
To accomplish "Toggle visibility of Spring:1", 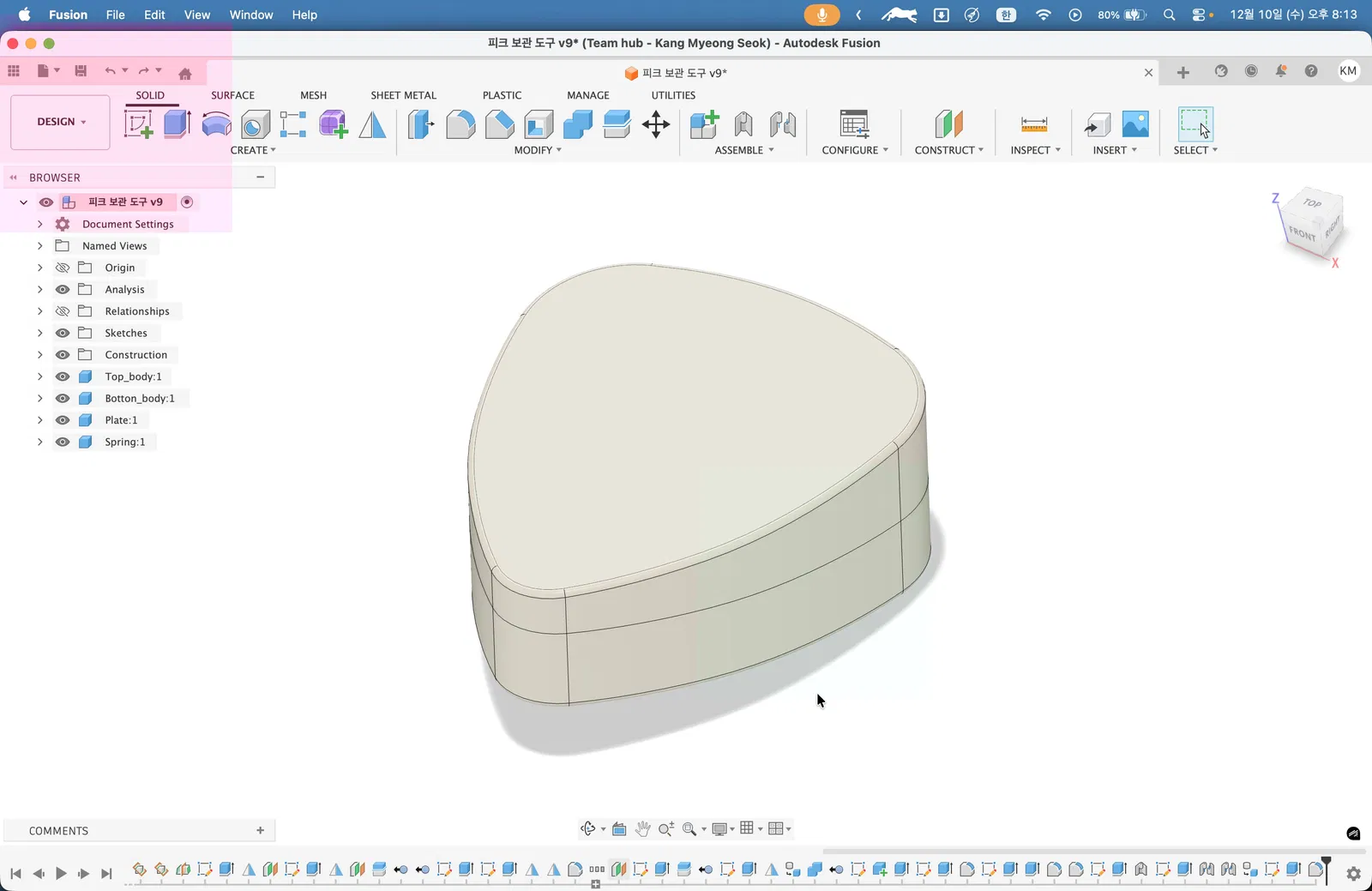I will click(63, 442).
